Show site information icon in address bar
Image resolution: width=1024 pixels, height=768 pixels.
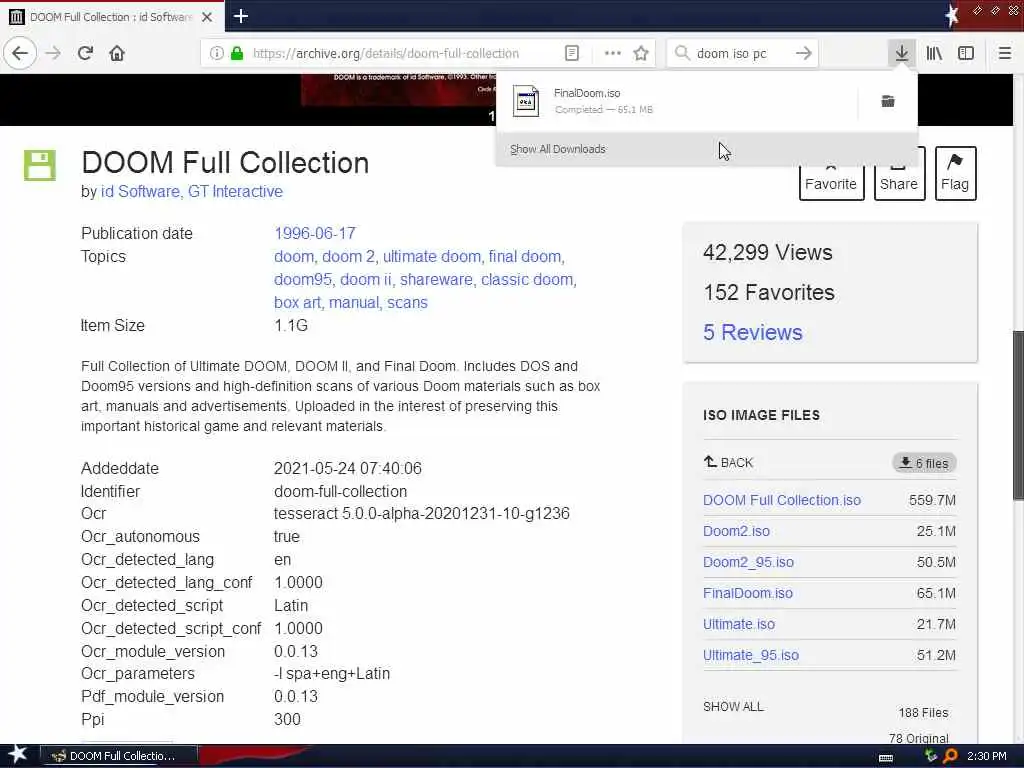(217, 53)
